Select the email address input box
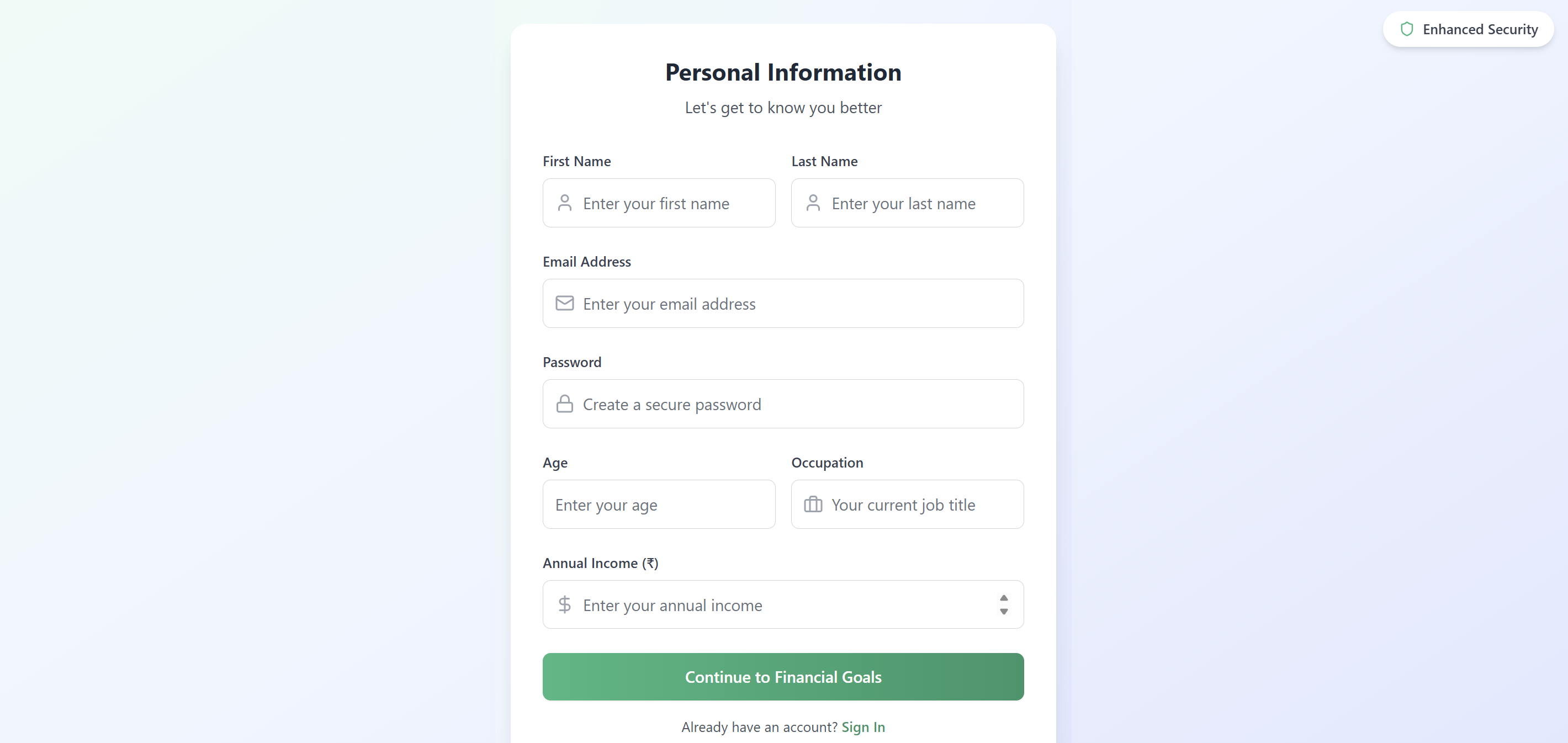The image size is (1568, 743). 791,304
